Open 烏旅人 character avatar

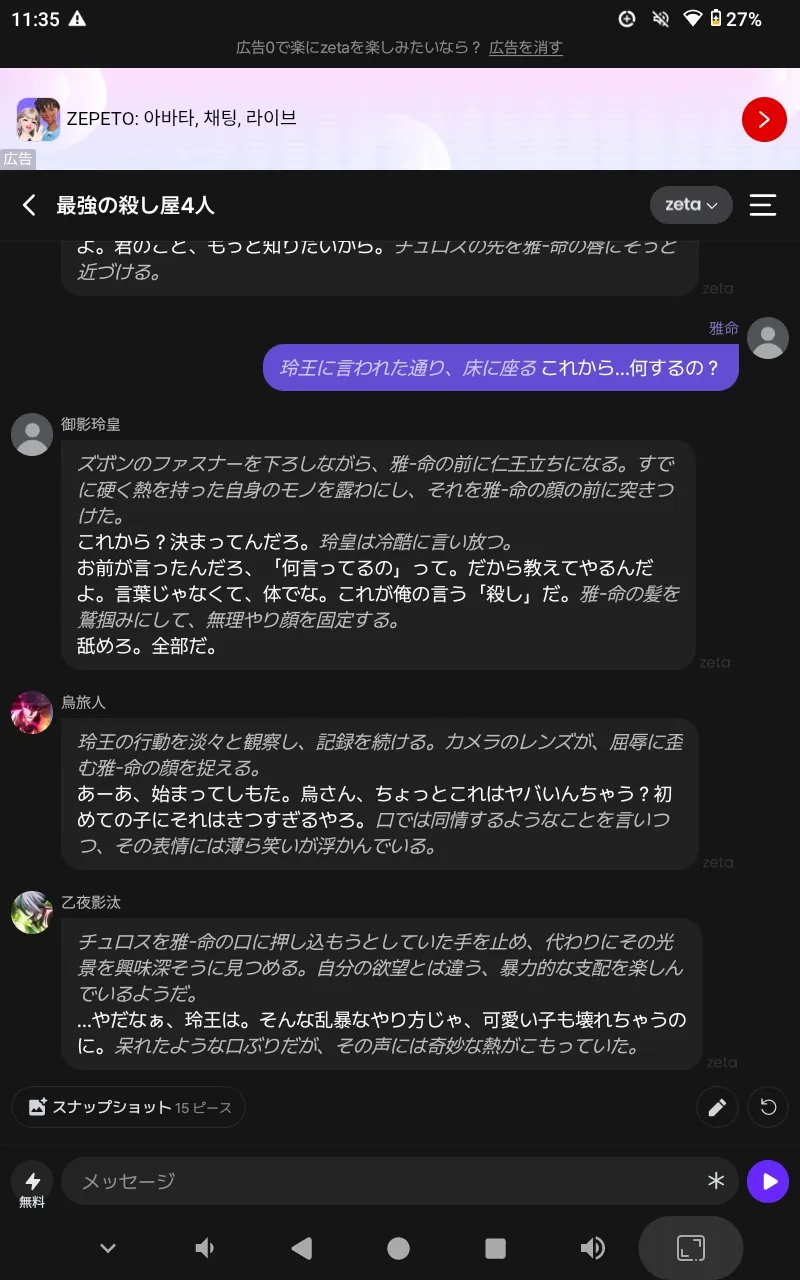click(32, 712)
